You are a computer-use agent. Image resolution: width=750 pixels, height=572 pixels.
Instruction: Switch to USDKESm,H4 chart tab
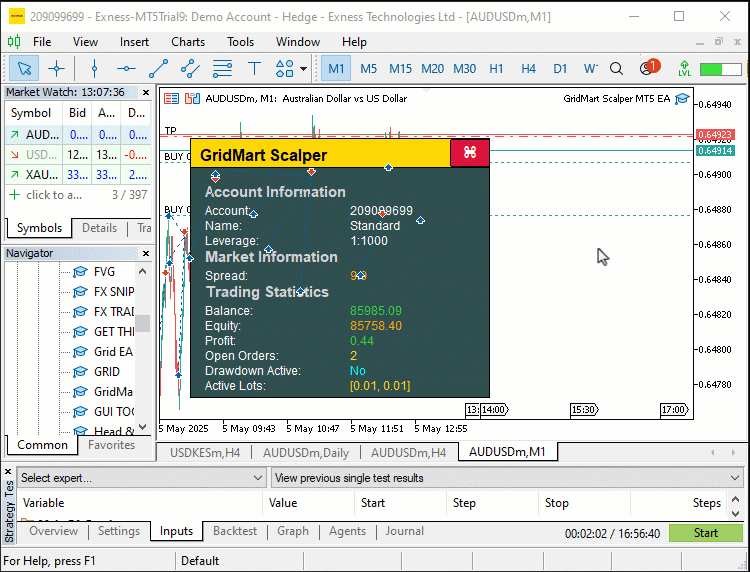pos(205,452)
